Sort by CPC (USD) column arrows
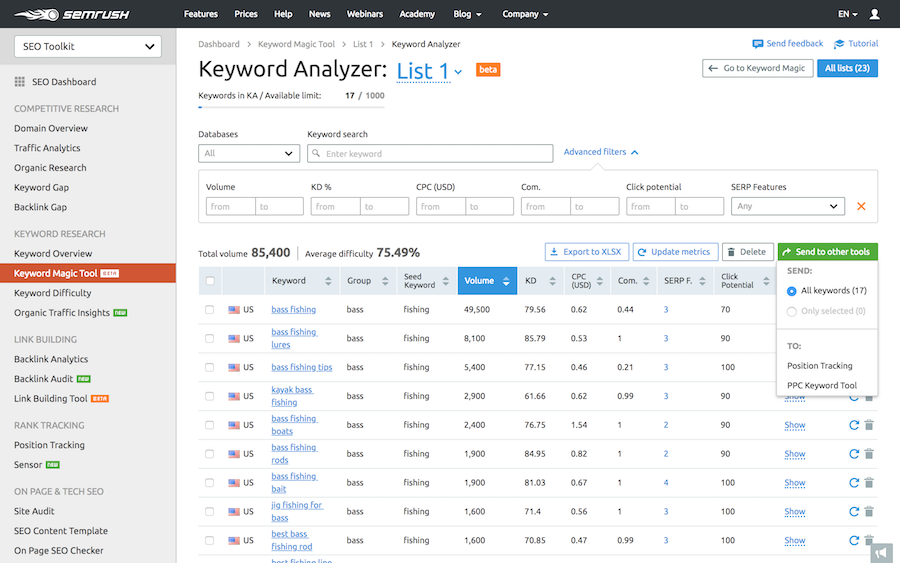Viewport: 900px width, 563px height. click(600, 281)
